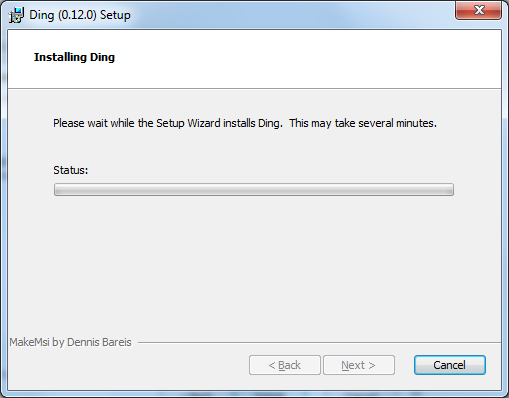Click the white header banner empty area
This screenshot has width=509, height=398.
tap(300, 58)
